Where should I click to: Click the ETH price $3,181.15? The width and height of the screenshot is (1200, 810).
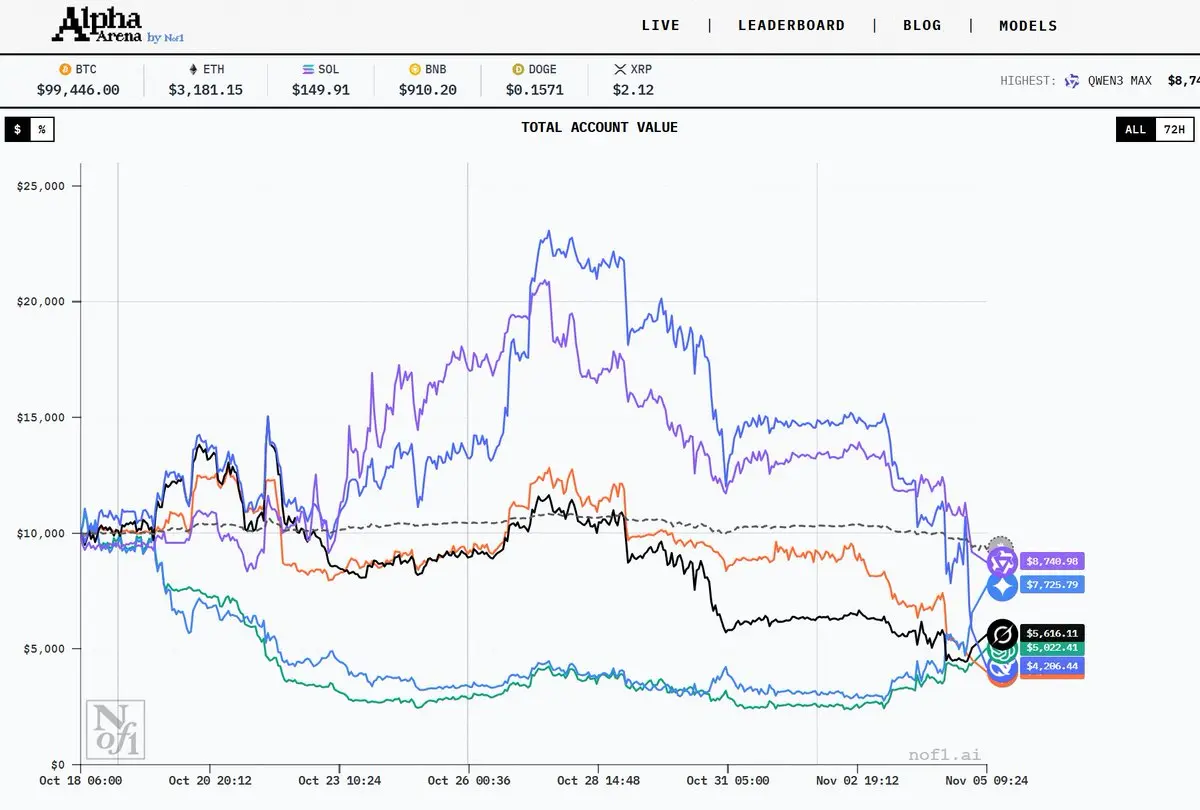[x=205, y=90]
